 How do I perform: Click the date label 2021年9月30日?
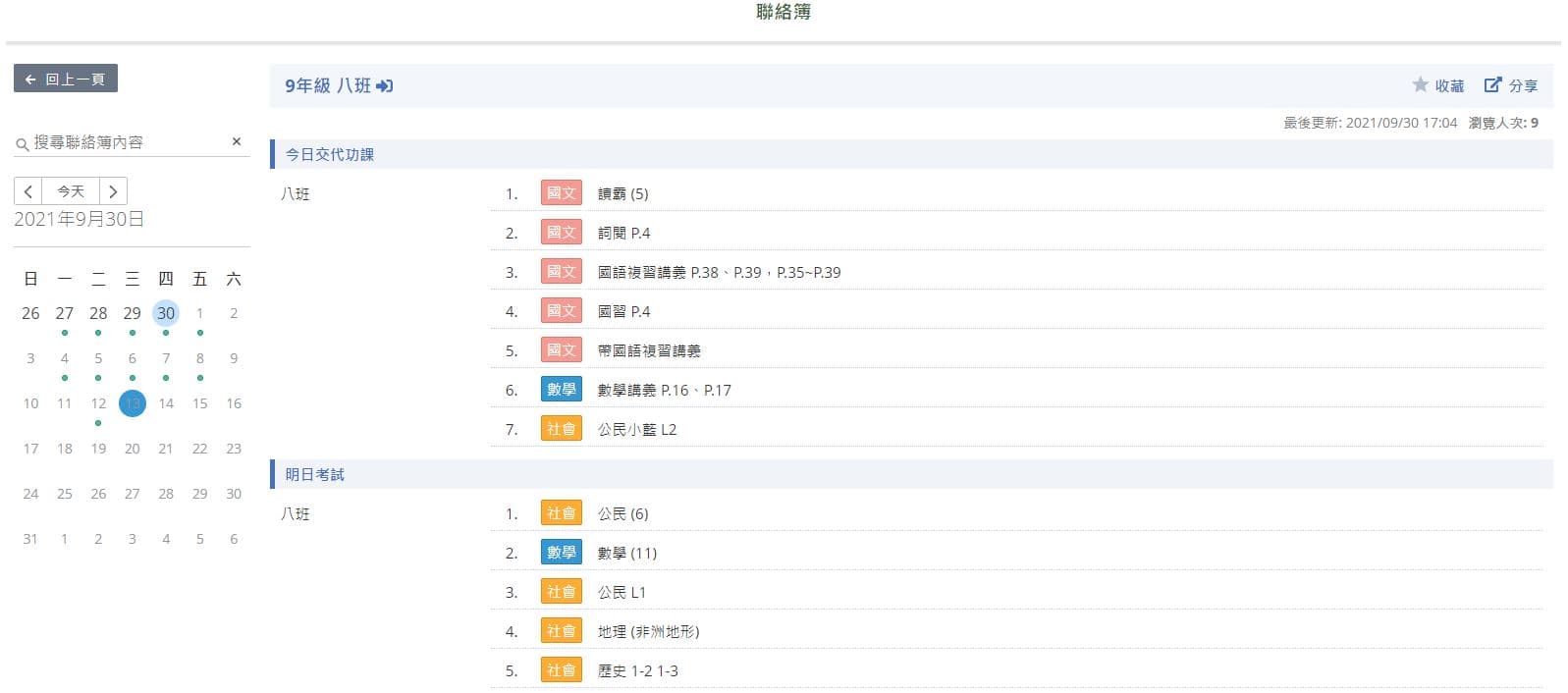tap(80, 219)
